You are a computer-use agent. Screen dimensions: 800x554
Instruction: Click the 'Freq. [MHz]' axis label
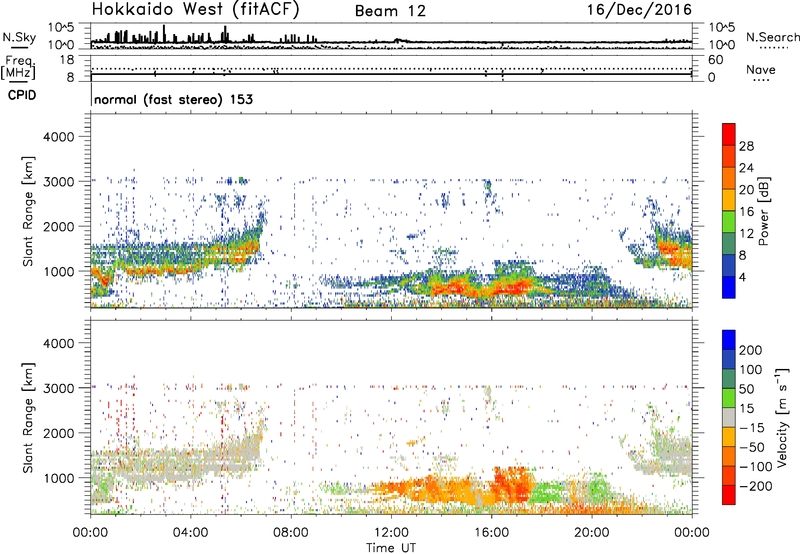point(19,67)
